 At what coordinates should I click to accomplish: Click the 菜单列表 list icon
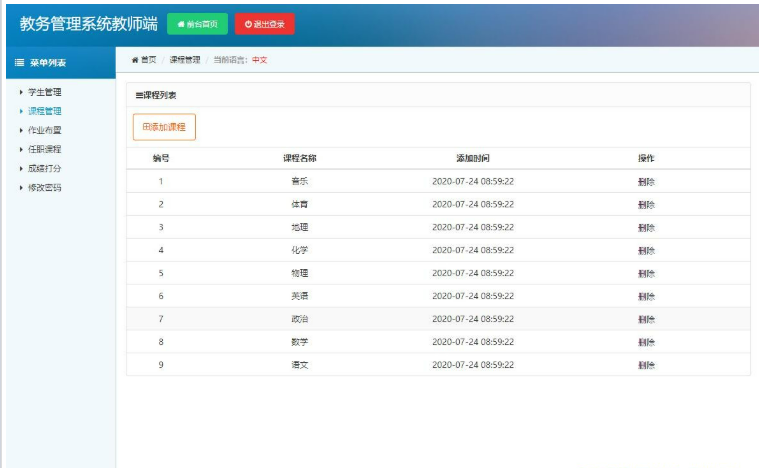coord(19,62)
